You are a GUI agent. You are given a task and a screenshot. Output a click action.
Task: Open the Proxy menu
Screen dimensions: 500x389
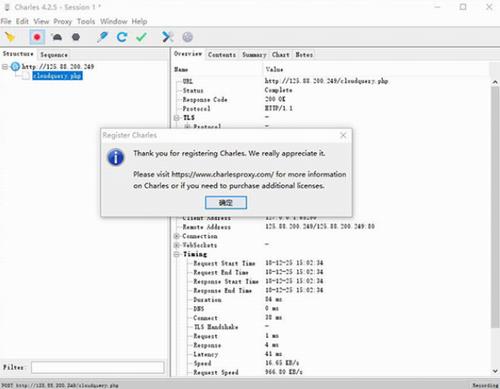pos(63,21)
